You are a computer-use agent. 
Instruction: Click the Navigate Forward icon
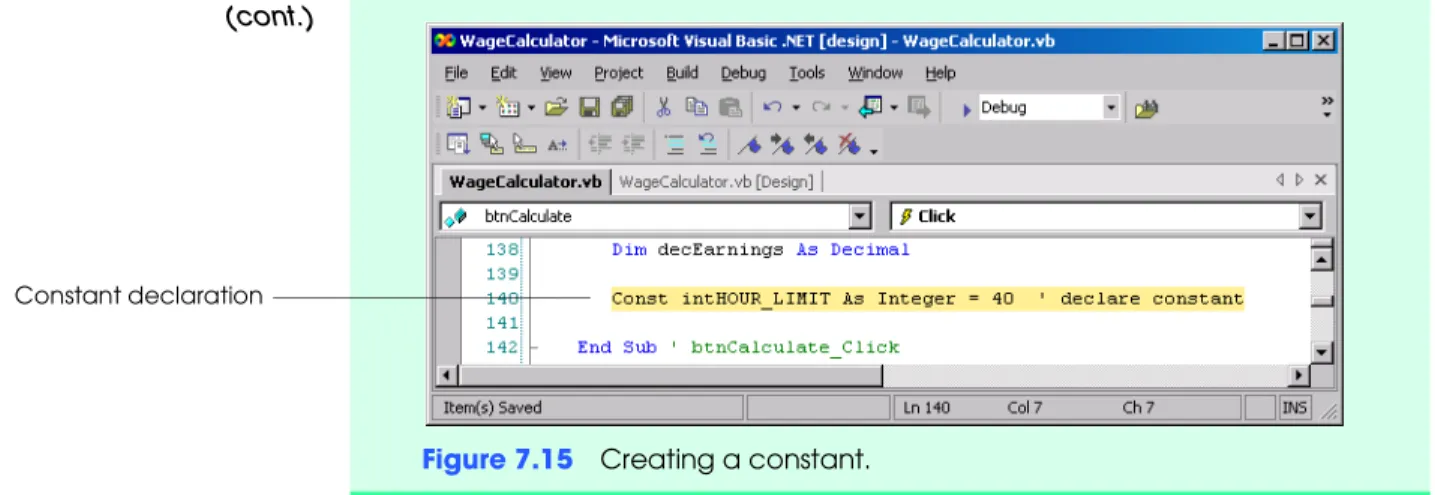coord(919,108)
